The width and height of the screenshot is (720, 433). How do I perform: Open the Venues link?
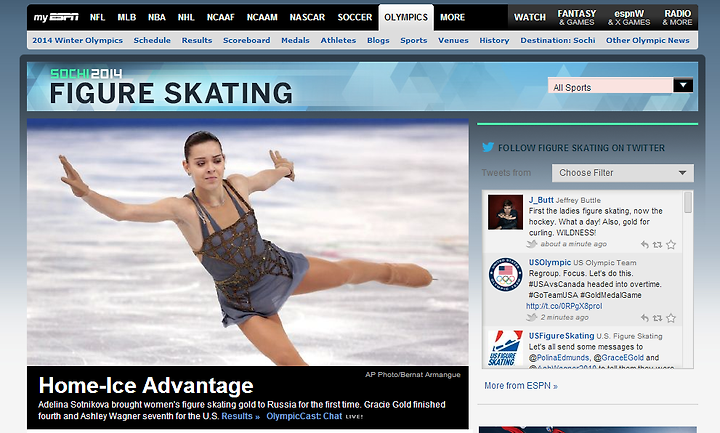(x=453, y=40)
